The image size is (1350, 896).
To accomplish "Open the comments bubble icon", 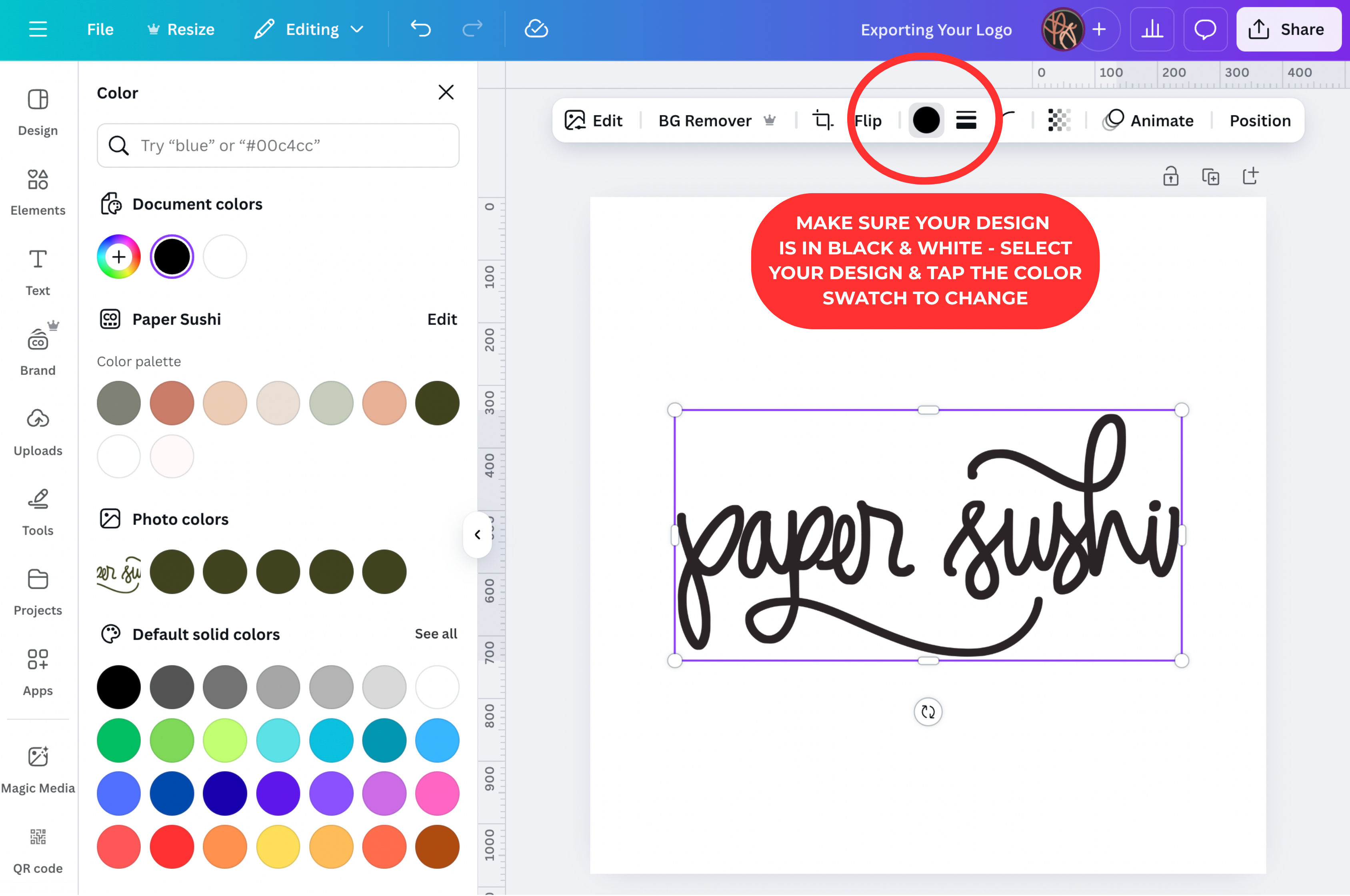I will 1206,29.
